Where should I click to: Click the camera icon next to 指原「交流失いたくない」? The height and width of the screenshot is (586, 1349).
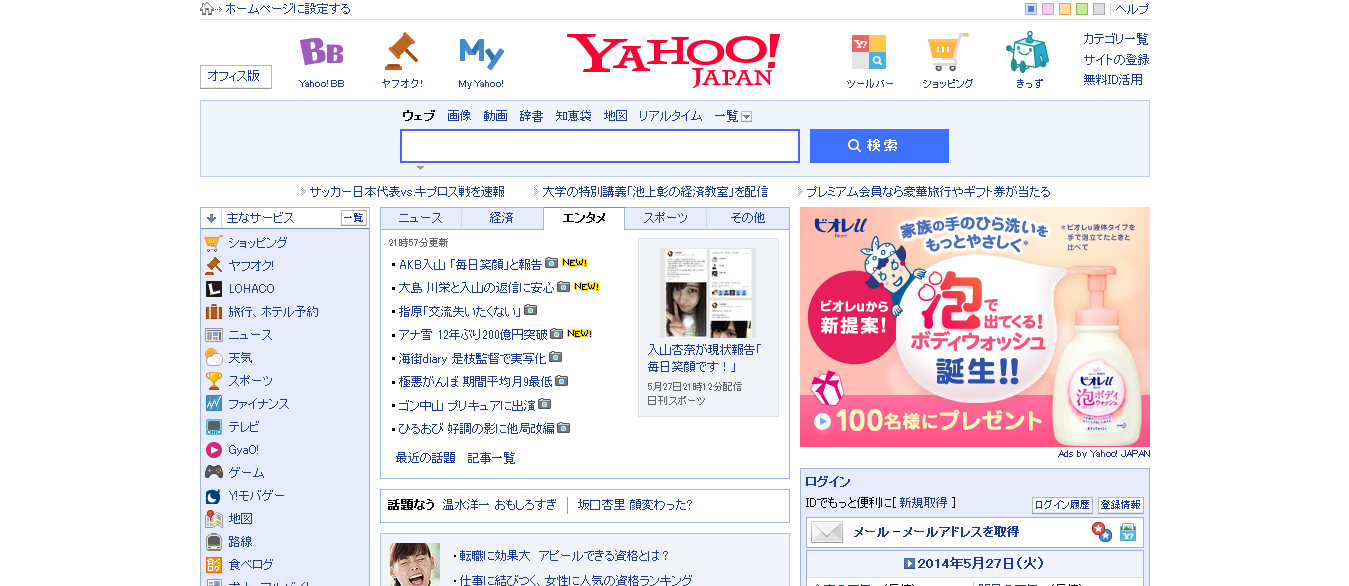click(x=530, y=310)
